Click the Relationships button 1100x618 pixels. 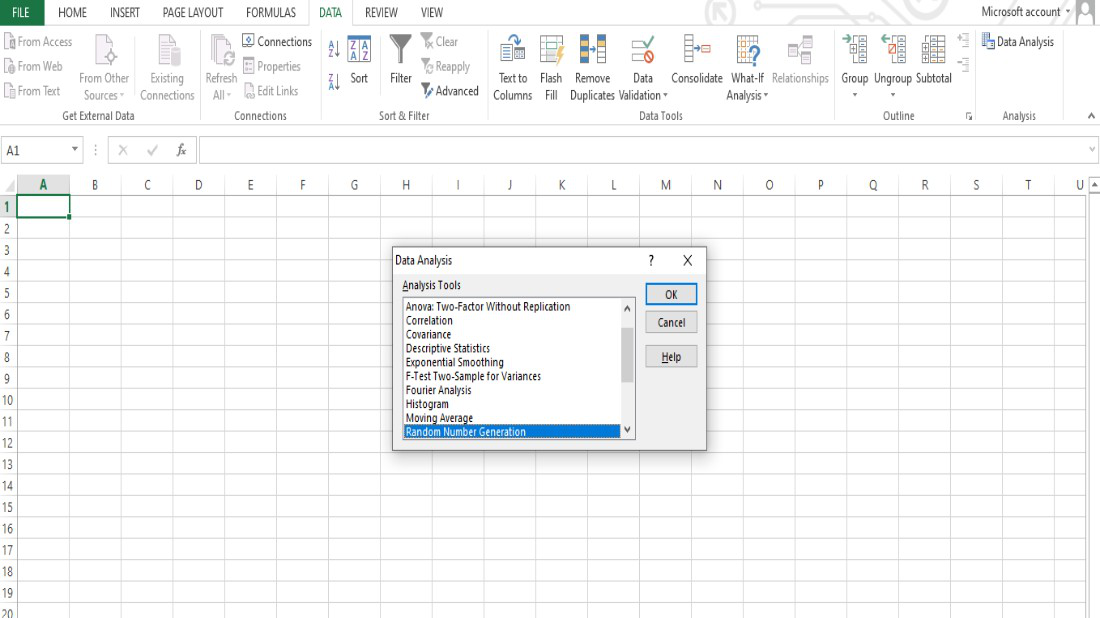800,60
